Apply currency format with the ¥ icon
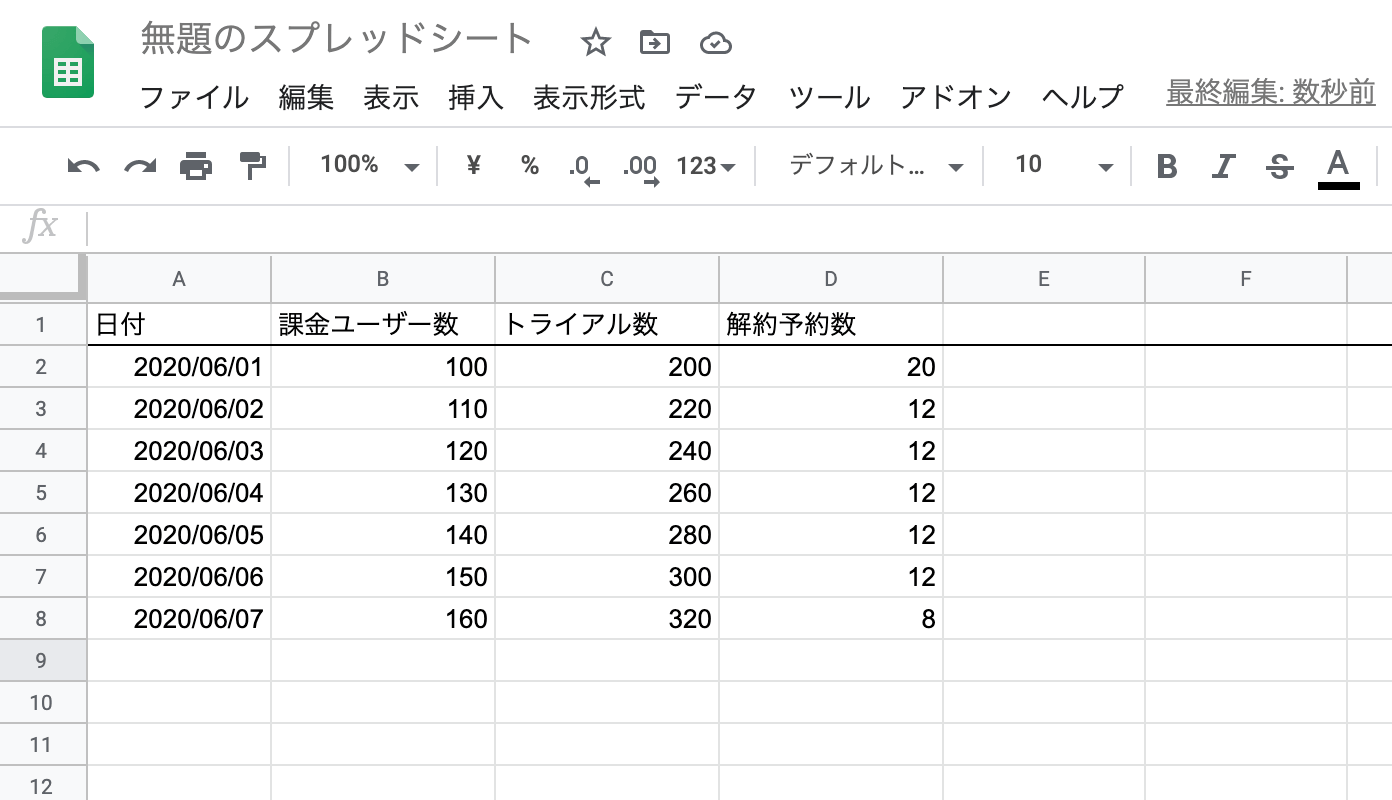The image size is (1392, 800). [471, 166]
